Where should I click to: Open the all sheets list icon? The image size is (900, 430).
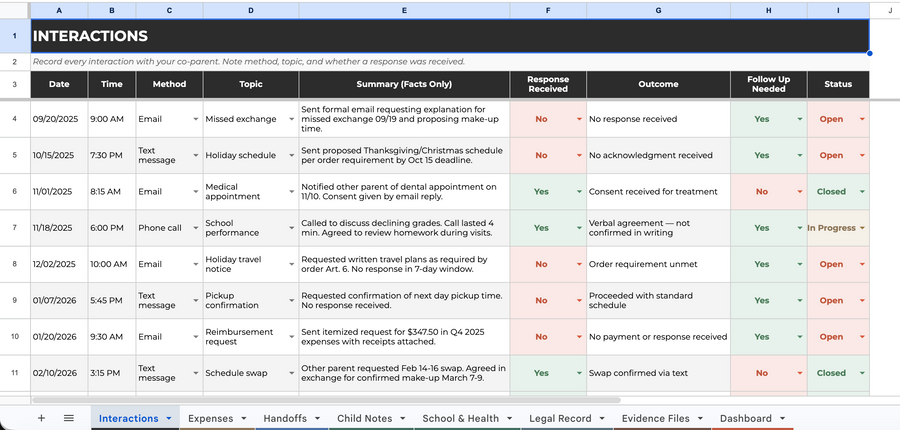[x=68, y=418]
